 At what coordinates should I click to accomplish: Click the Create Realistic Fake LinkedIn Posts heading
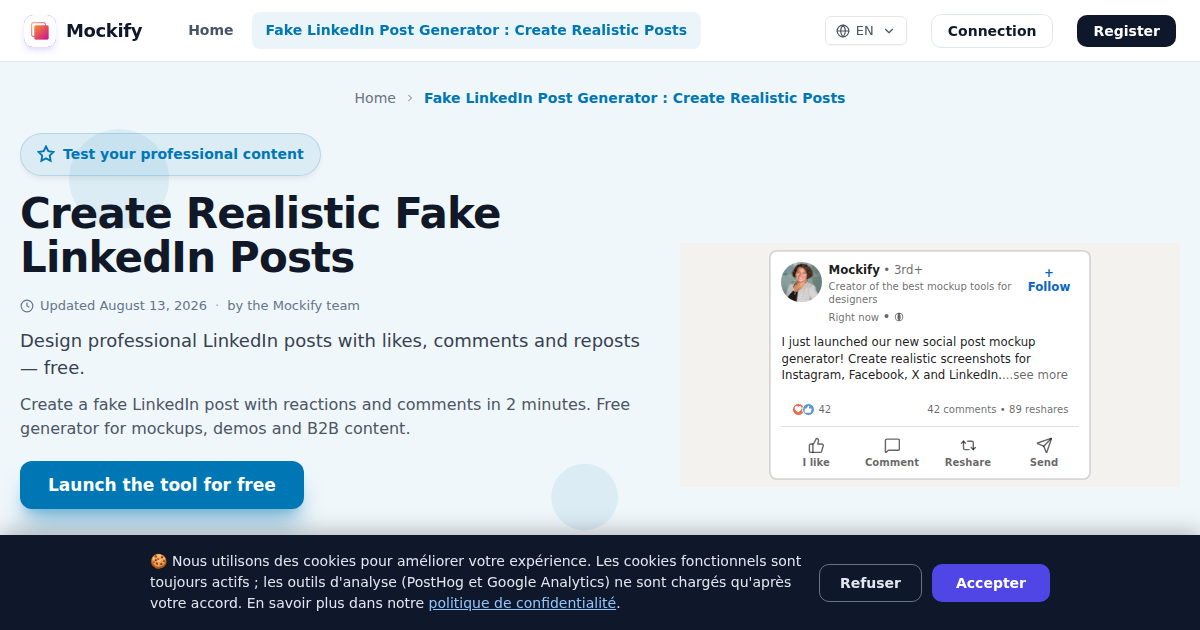(261, 235)
